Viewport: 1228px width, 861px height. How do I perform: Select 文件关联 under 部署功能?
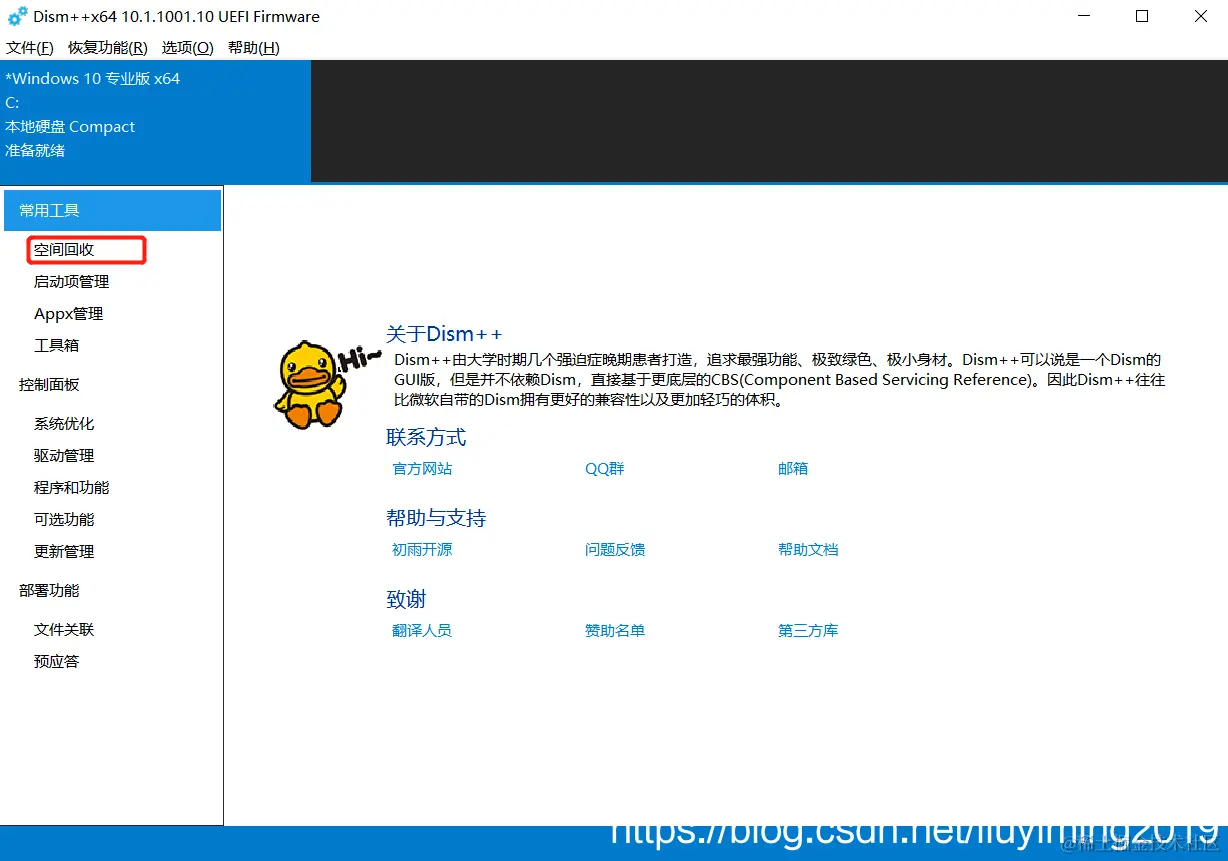(x=66, y=629)
